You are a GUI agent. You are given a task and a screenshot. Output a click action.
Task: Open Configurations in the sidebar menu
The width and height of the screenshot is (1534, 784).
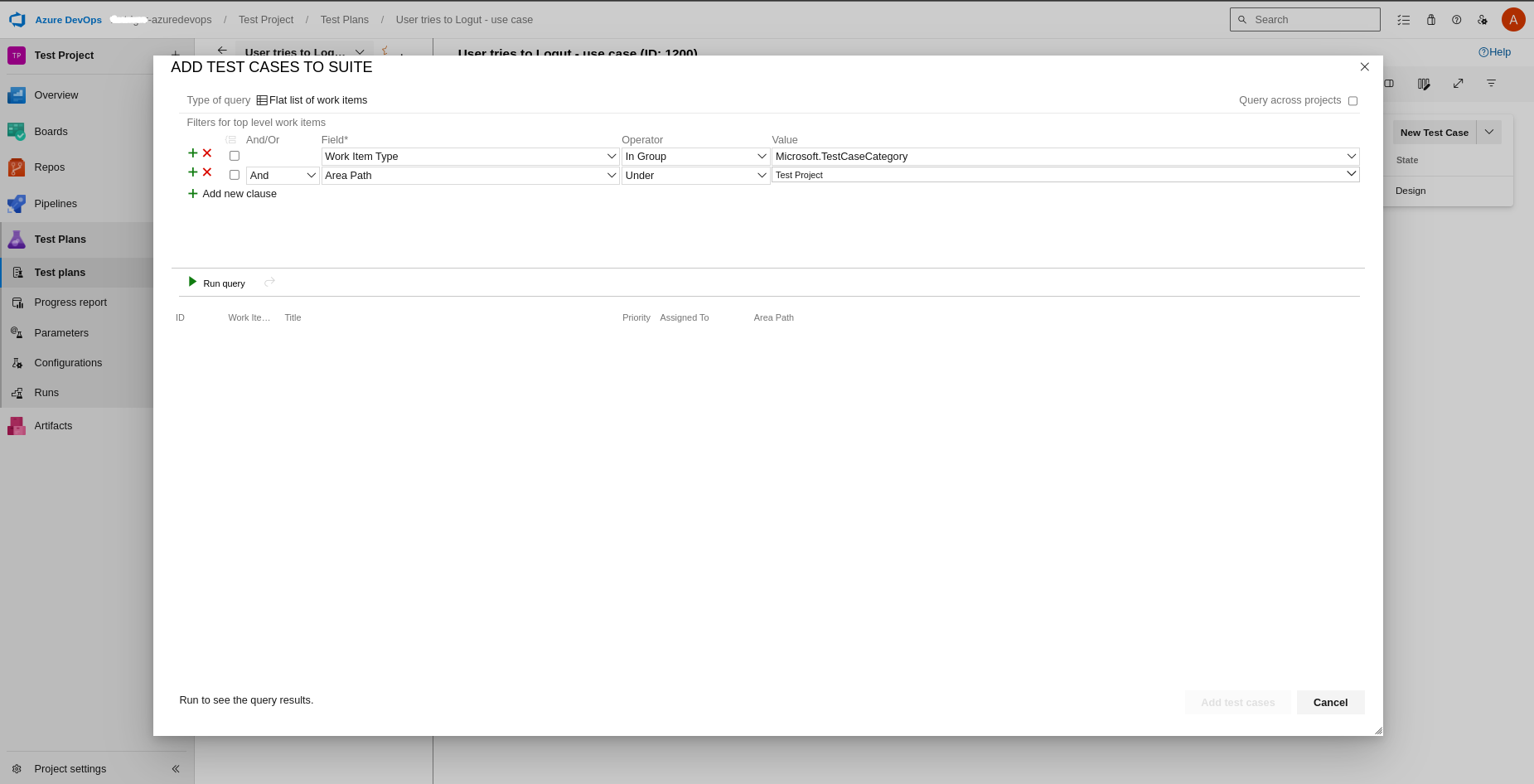point(68,363)
